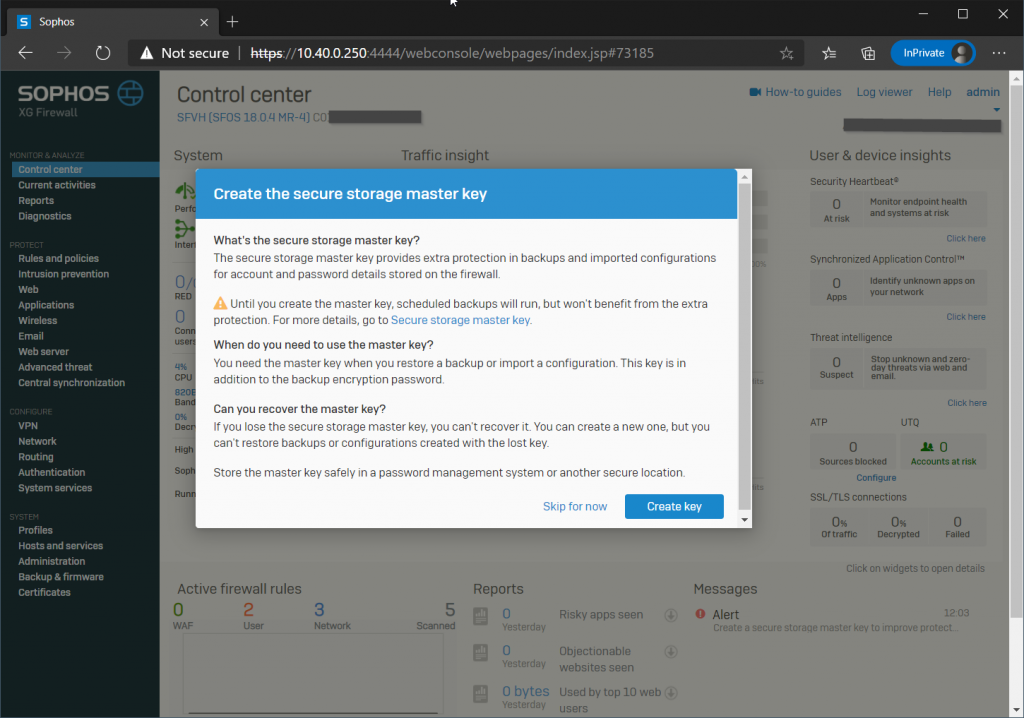1024x718 pixels.
Task: Open Administration in sidebar
Action: [x=52, y=561]
